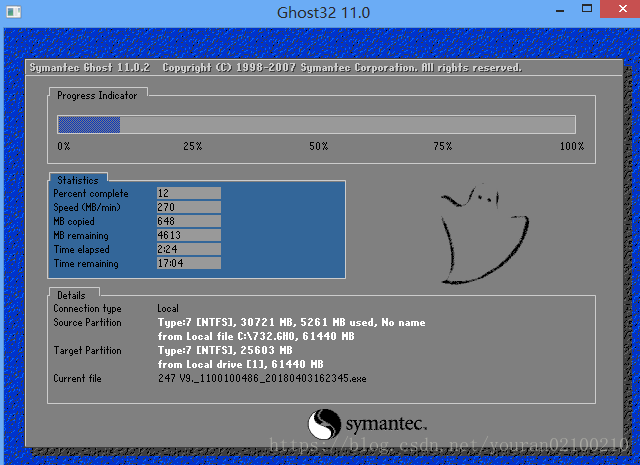
Task: Click the Time remaining label
Action: pyautogui.click(x=86, y=263)
